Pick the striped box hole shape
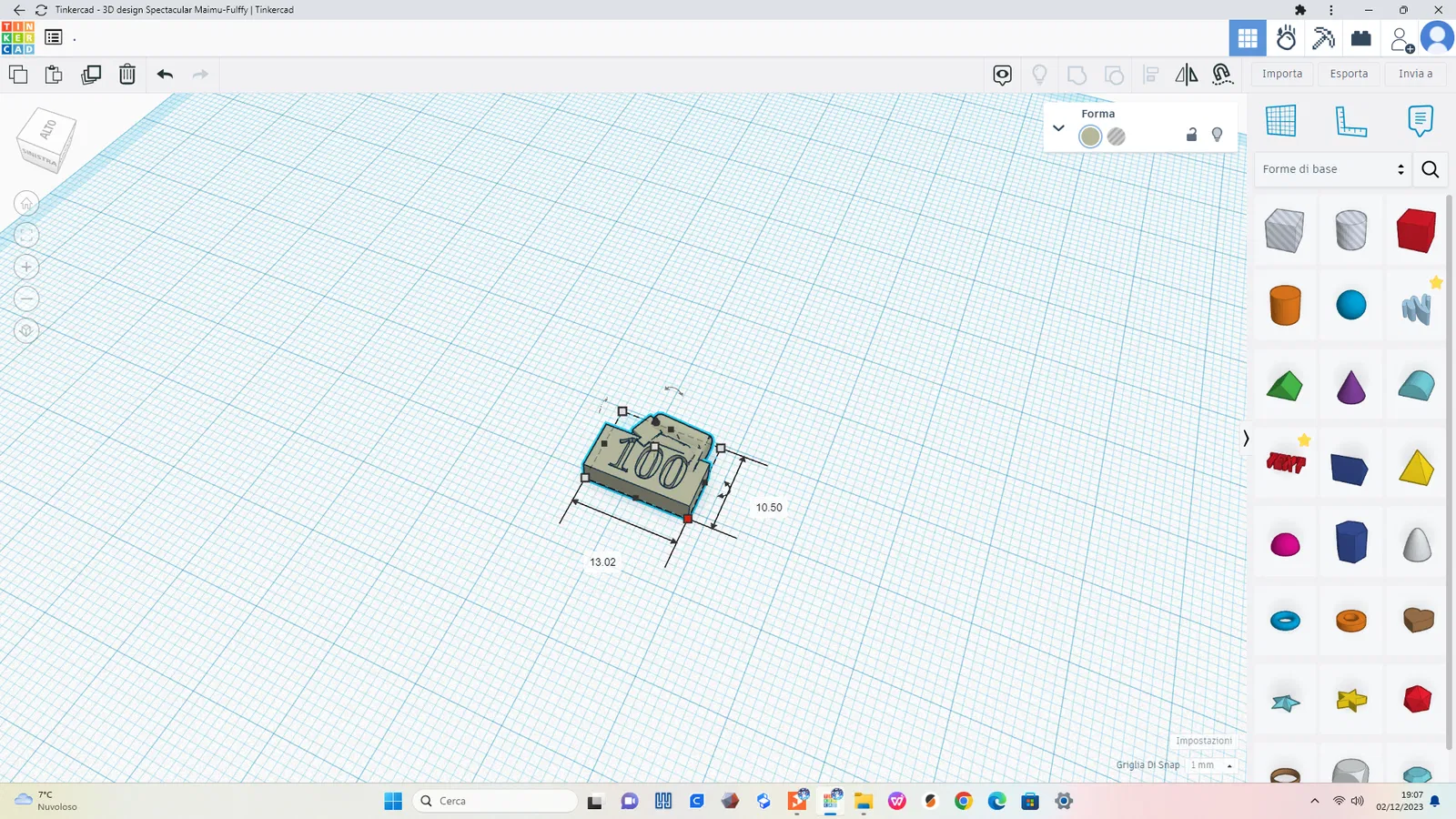Screen dimensions: 1456x819 click(1284, 230)
